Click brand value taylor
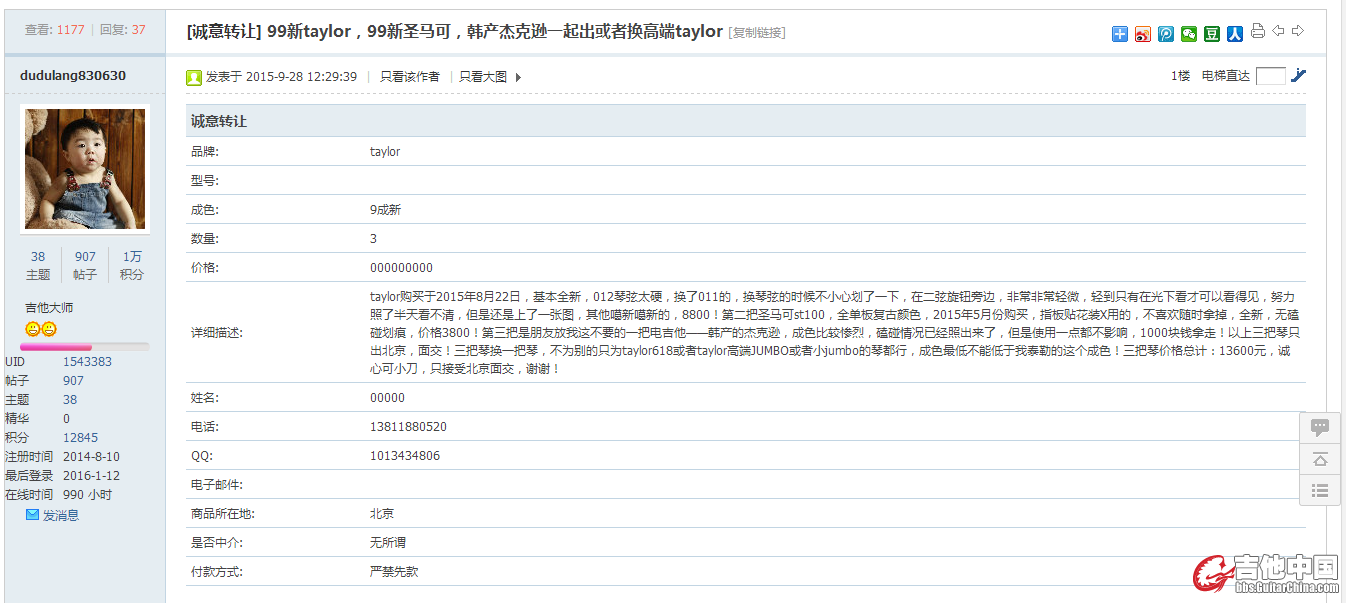 [385, 152]
